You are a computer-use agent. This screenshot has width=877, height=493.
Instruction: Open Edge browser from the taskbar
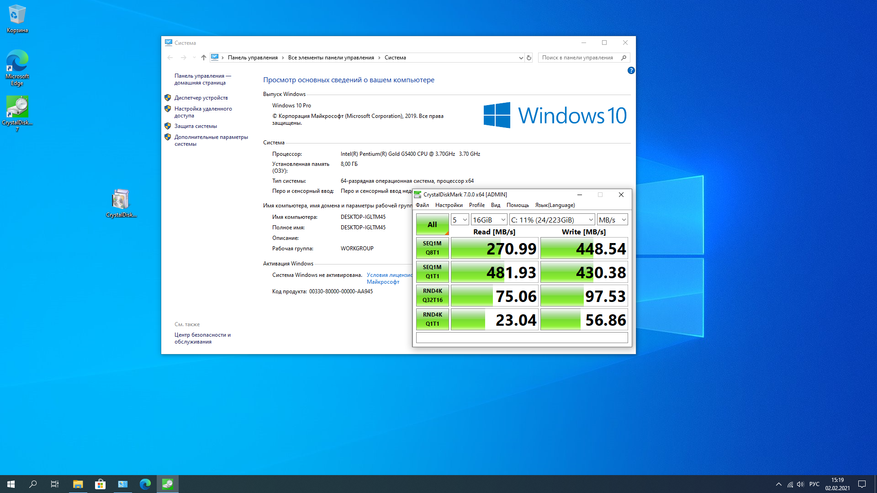[145, 484]
